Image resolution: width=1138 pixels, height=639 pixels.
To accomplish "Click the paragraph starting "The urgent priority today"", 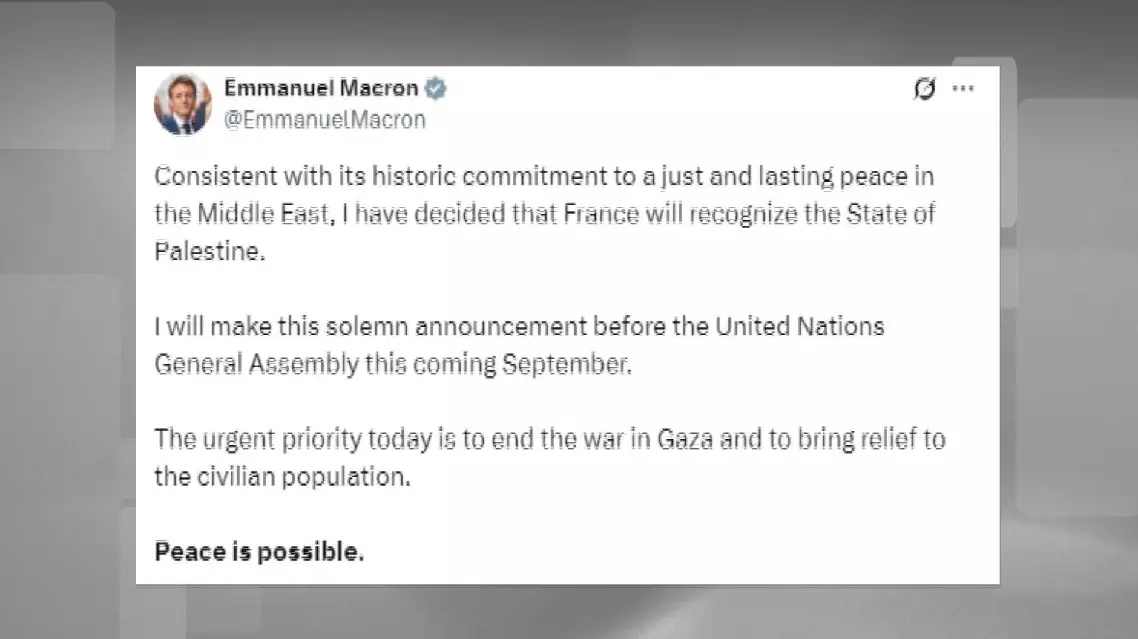I will pyautogui.click(x=549, y=458).
